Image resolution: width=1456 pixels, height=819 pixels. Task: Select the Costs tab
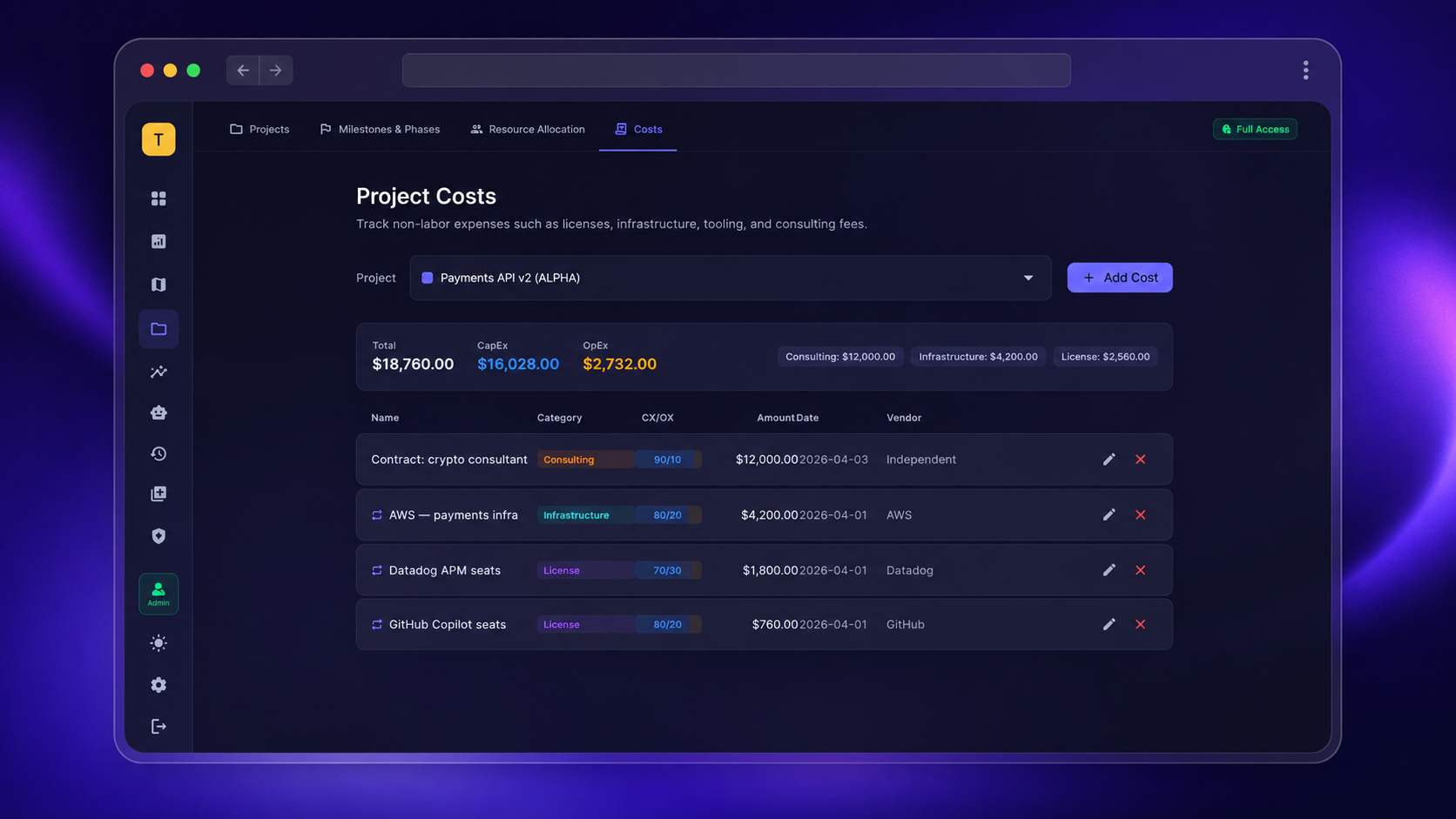638,129
